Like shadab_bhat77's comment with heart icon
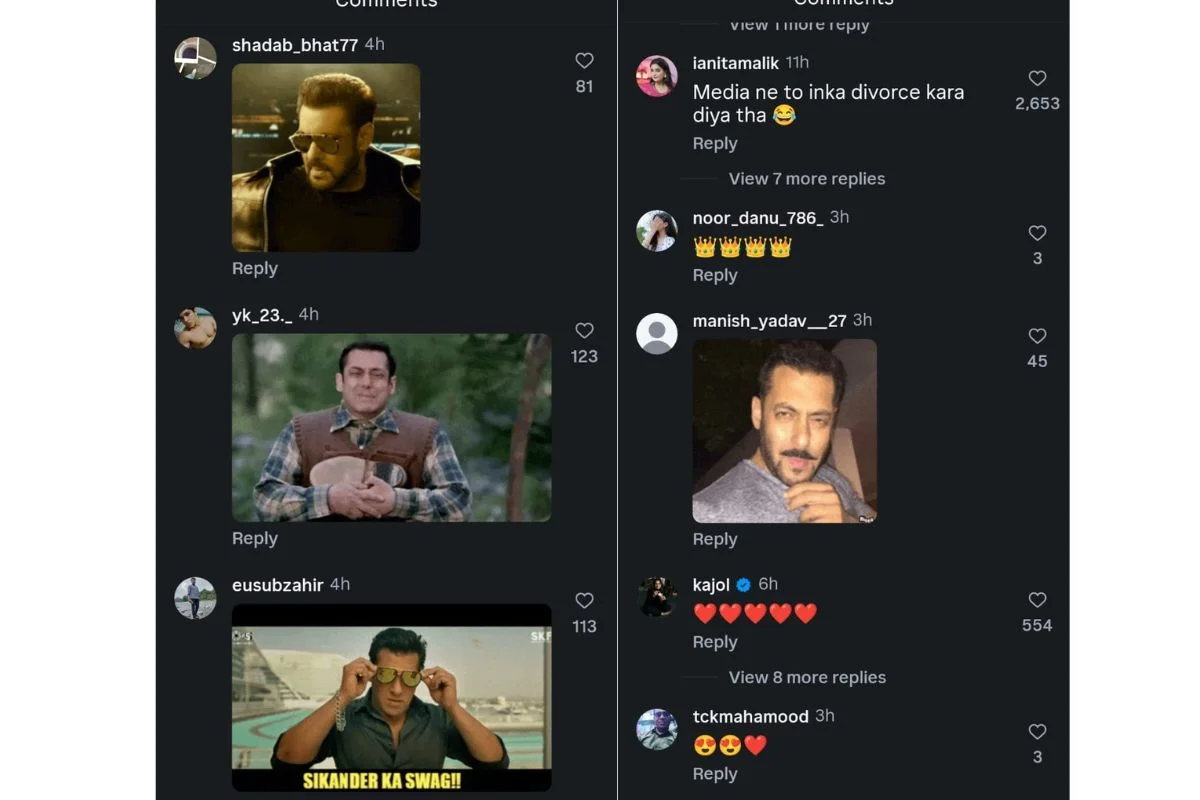The width and height of the screenshot is (1200, 800). point(585,61)
